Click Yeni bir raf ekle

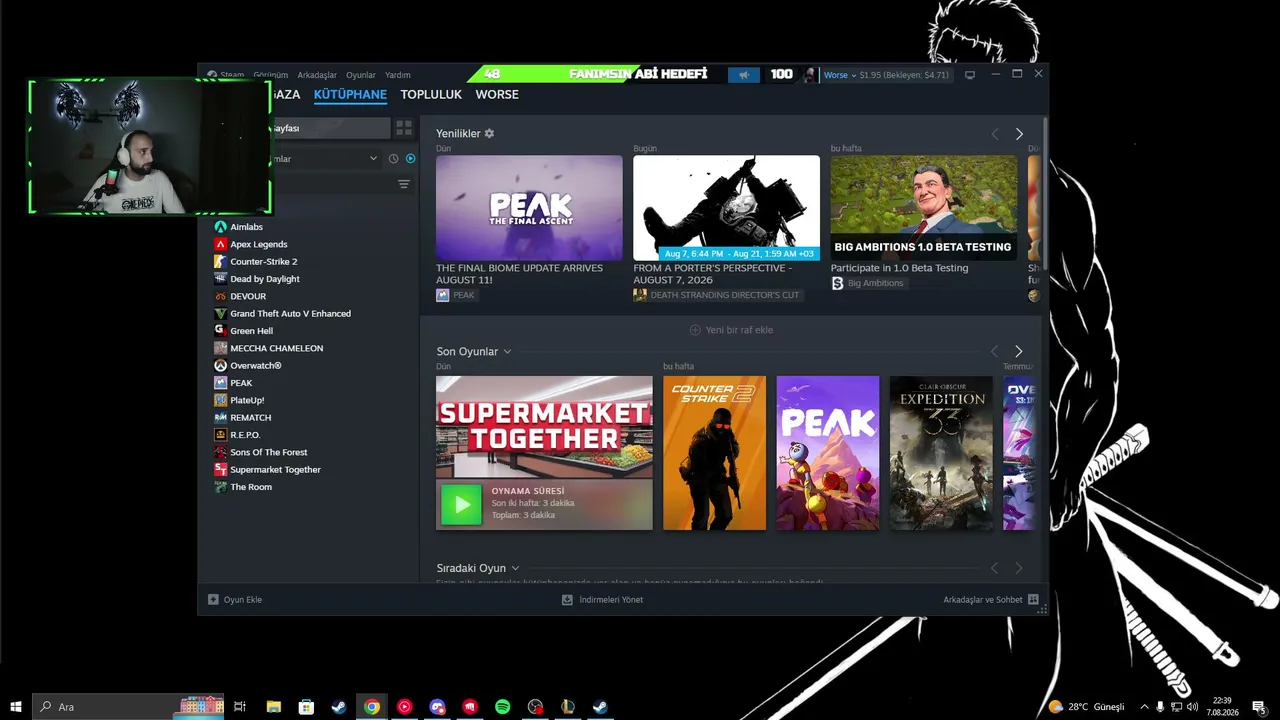[731, 330]
